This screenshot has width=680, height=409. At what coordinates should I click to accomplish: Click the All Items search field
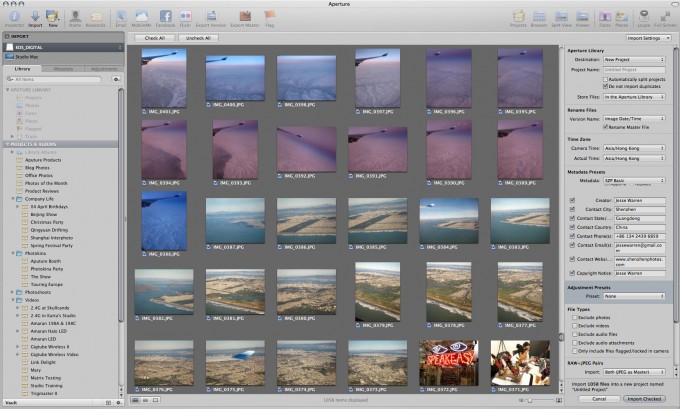click(x=54, y=79)
